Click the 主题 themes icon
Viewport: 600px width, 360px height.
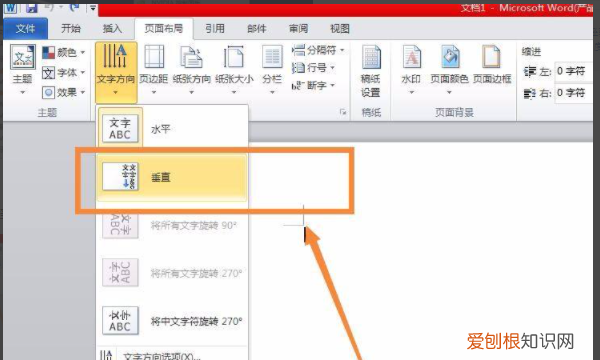point(23,57)
